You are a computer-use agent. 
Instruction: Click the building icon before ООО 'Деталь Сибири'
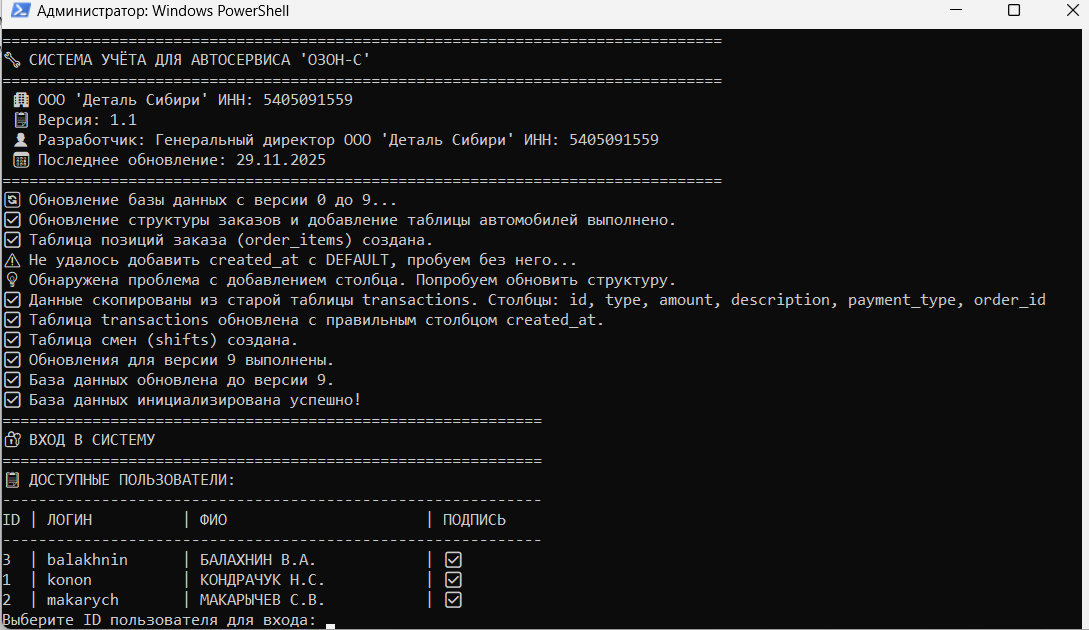coord(21,100)
